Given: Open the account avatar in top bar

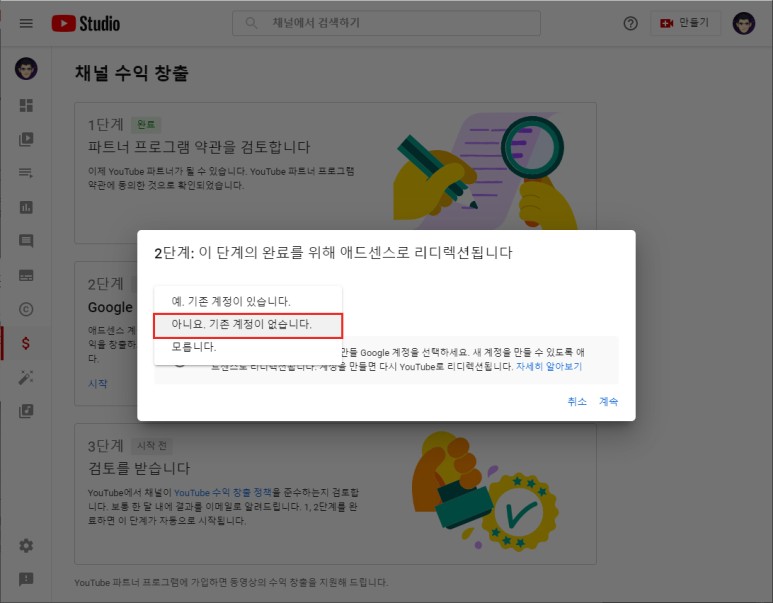Looking at the screenshot, I should [x=743, y=23].
